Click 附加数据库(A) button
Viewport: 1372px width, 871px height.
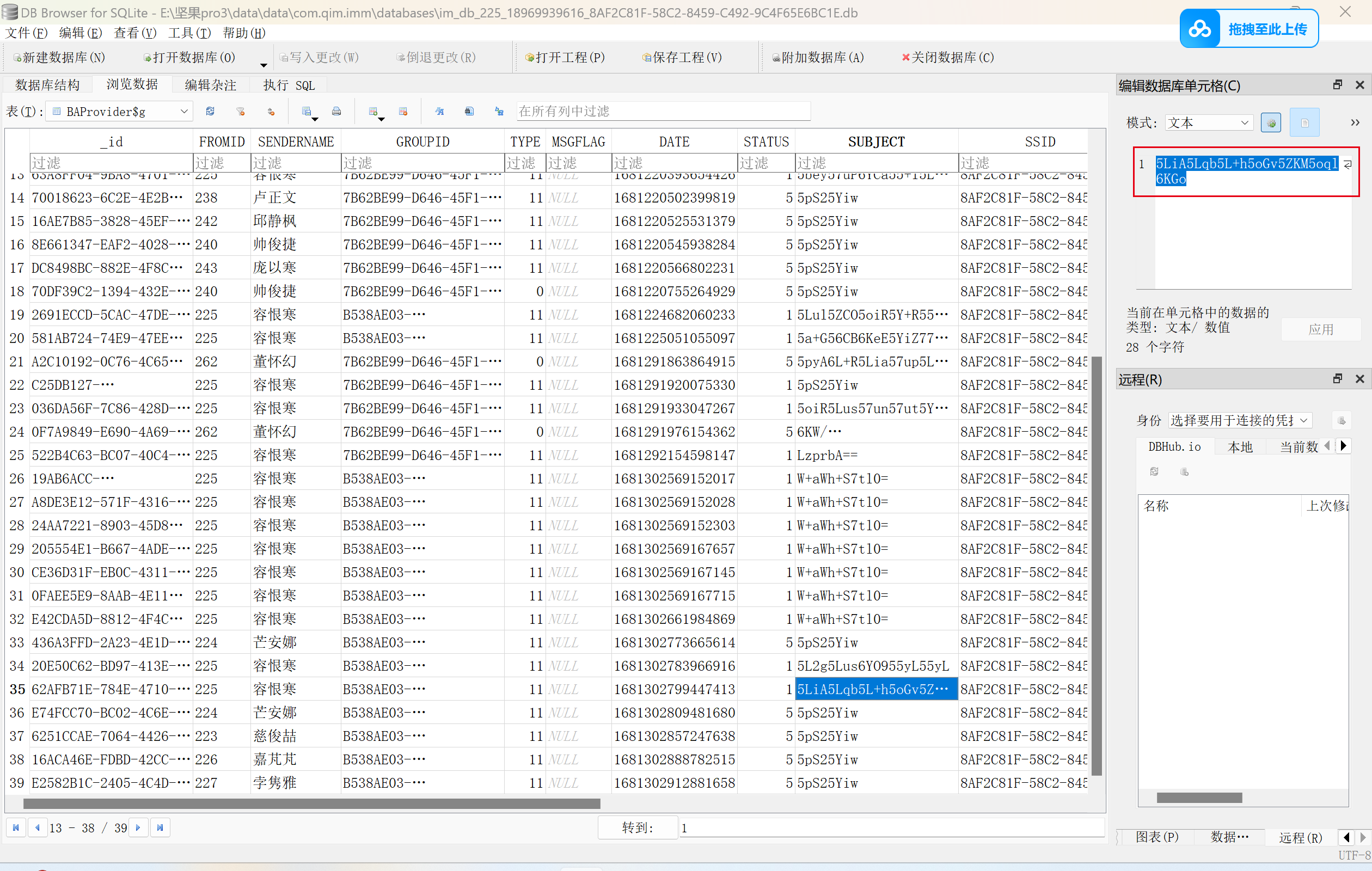(818, 57)
